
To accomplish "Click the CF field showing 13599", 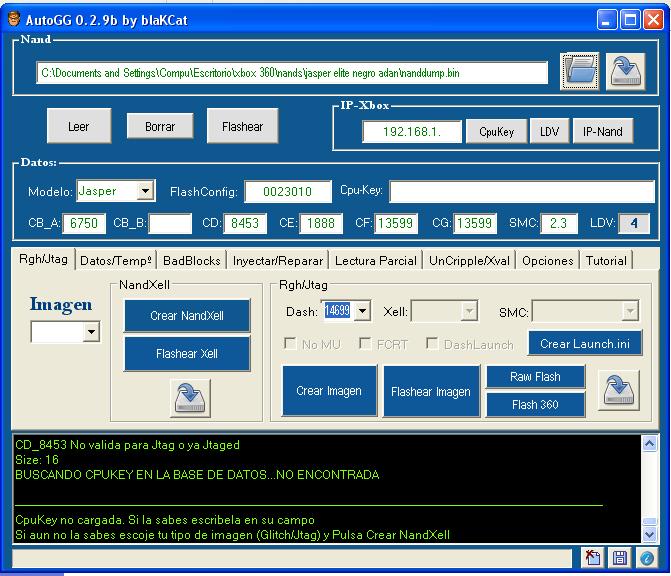I will tap(395, 223).
